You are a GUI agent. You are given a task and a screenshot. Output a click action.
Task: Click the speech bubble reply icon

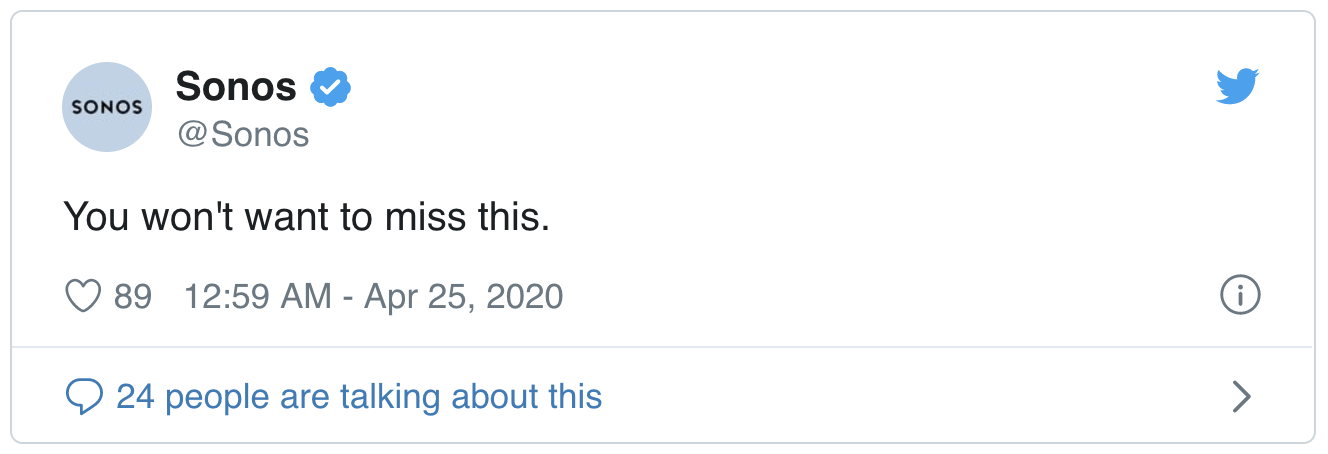coord(84,397)
